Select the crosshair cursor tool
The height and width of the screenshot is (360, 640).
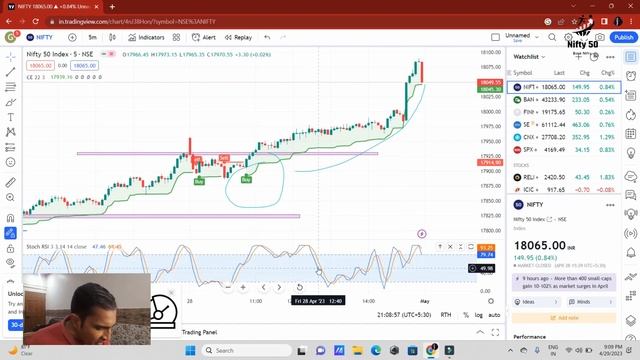tap(11, 57)
